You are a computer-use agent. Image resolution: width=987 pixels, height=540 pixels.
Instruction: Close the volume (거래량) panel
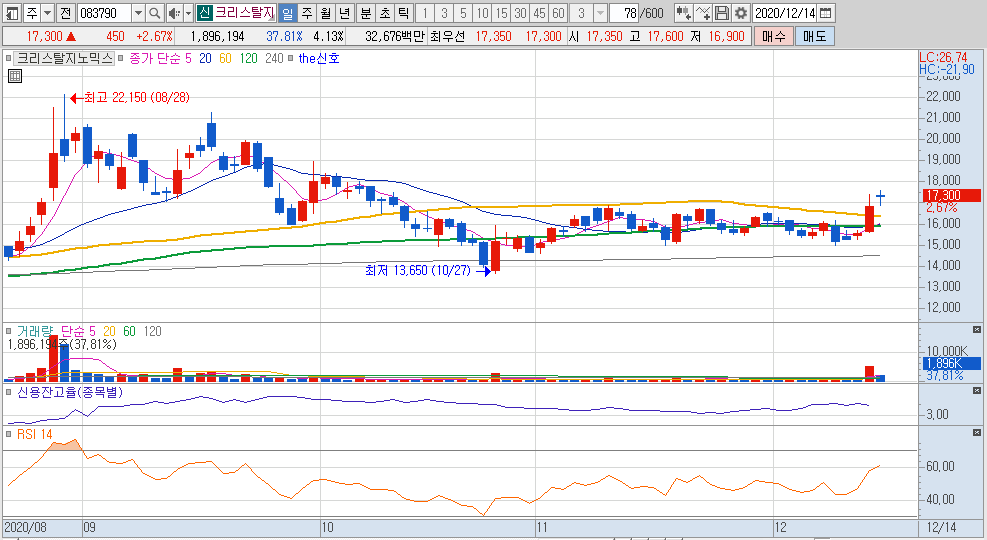977,330
